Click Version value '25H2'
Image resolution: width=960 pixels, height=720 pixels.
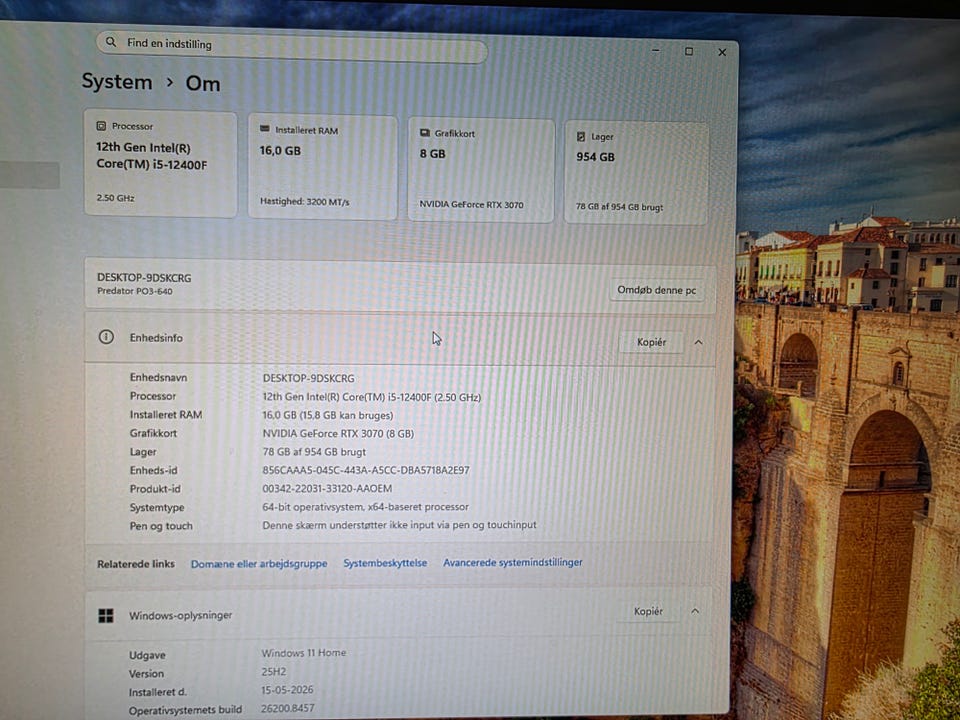(x=274, y=672)
